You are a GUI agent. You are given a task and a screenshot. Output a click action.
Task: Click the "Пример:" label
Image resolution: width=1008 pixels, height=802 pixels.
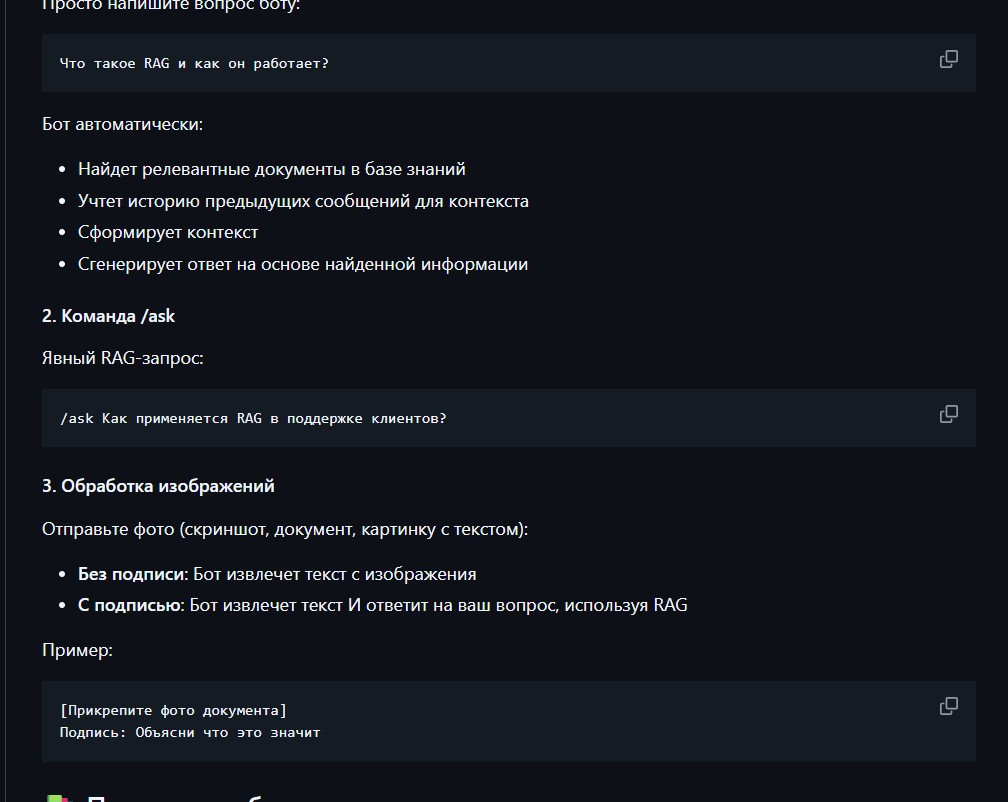click(77, 650)
